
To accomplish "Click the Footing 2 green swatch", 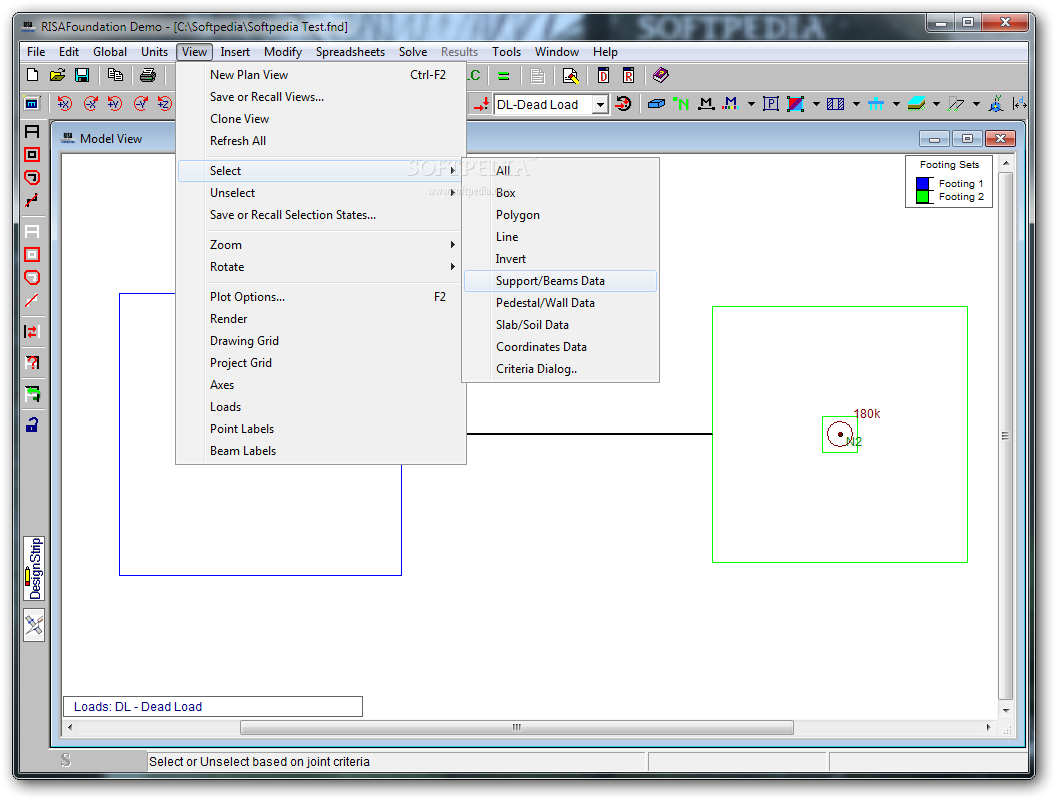I will (923, 197).
